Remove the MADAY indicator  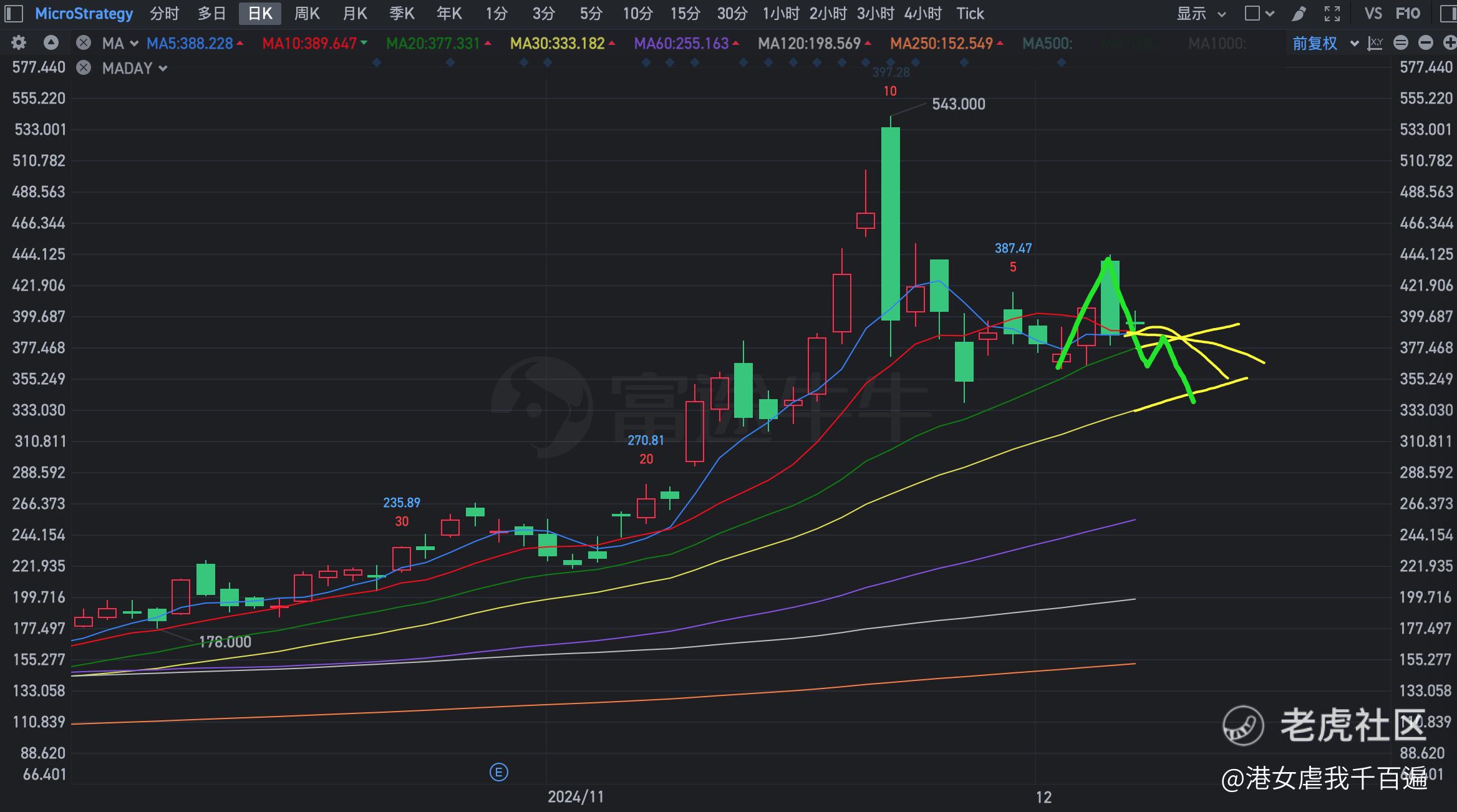pyautogui.click(x=83, y=68)
